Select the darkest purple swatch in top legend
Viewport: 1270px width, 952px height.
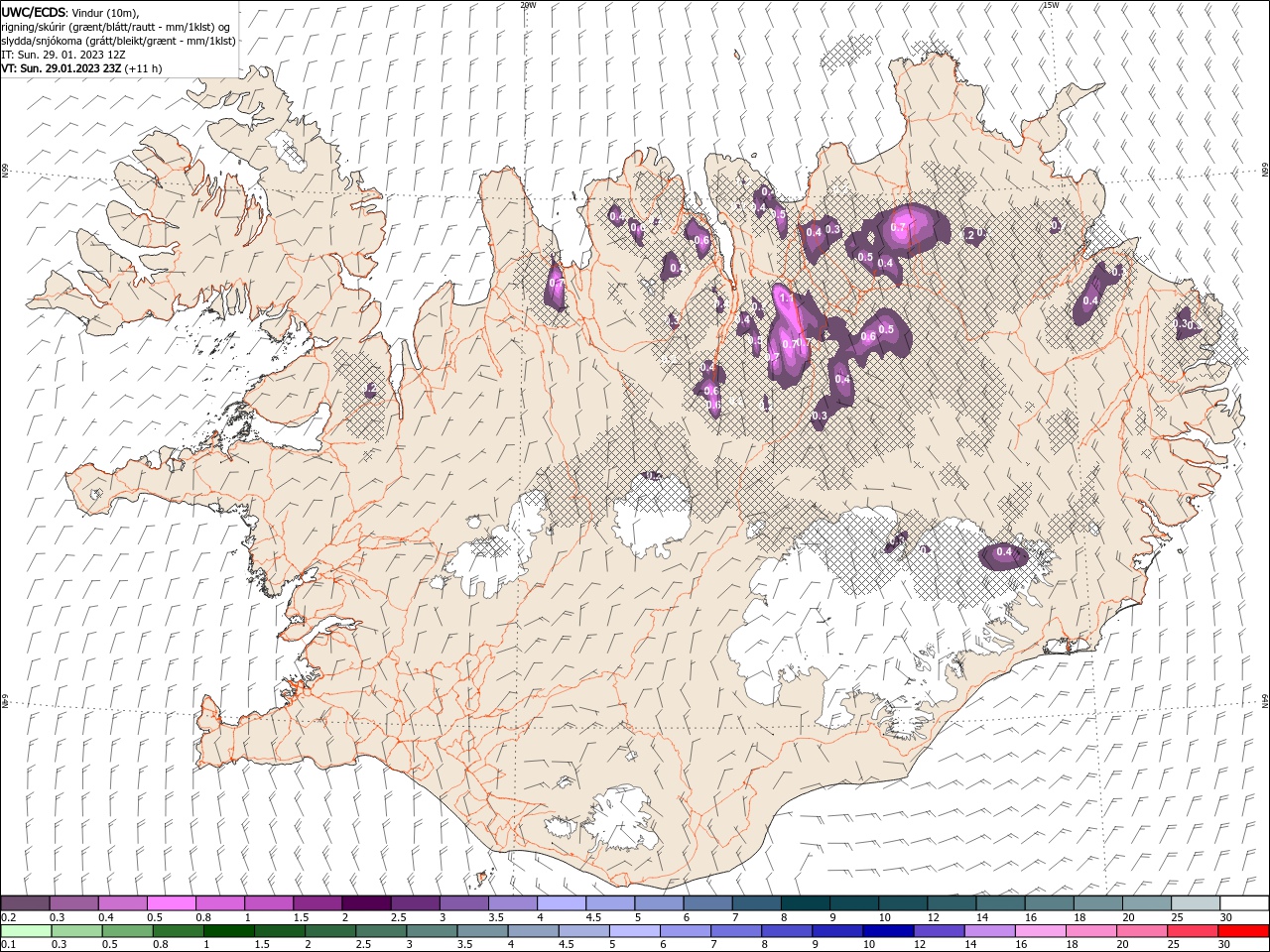365,902
